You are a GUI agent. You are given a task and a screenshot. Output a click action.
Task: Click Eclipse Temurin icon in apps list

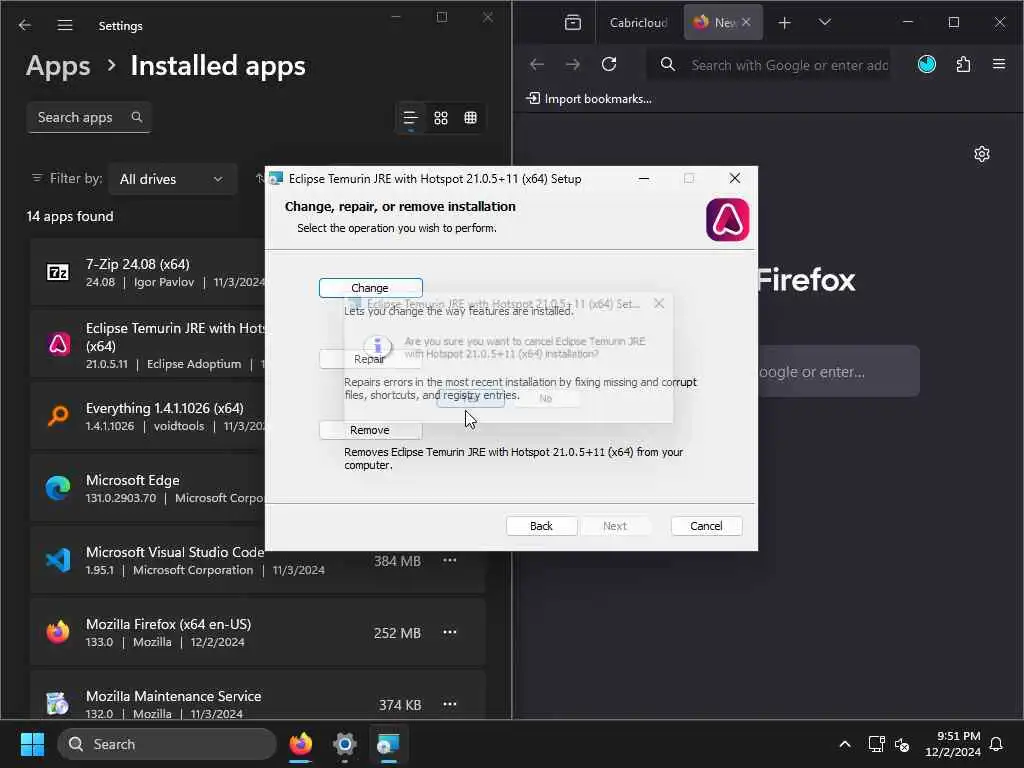[59, 344]
